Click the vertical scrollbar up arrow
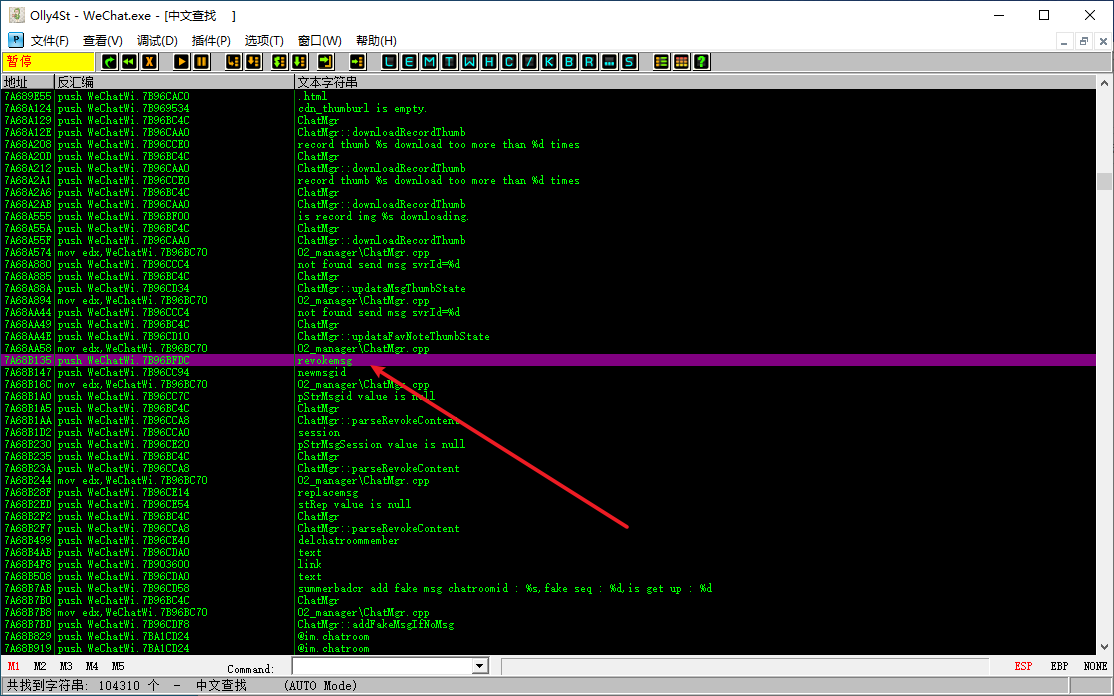1114x696 pixels. 1104,83
